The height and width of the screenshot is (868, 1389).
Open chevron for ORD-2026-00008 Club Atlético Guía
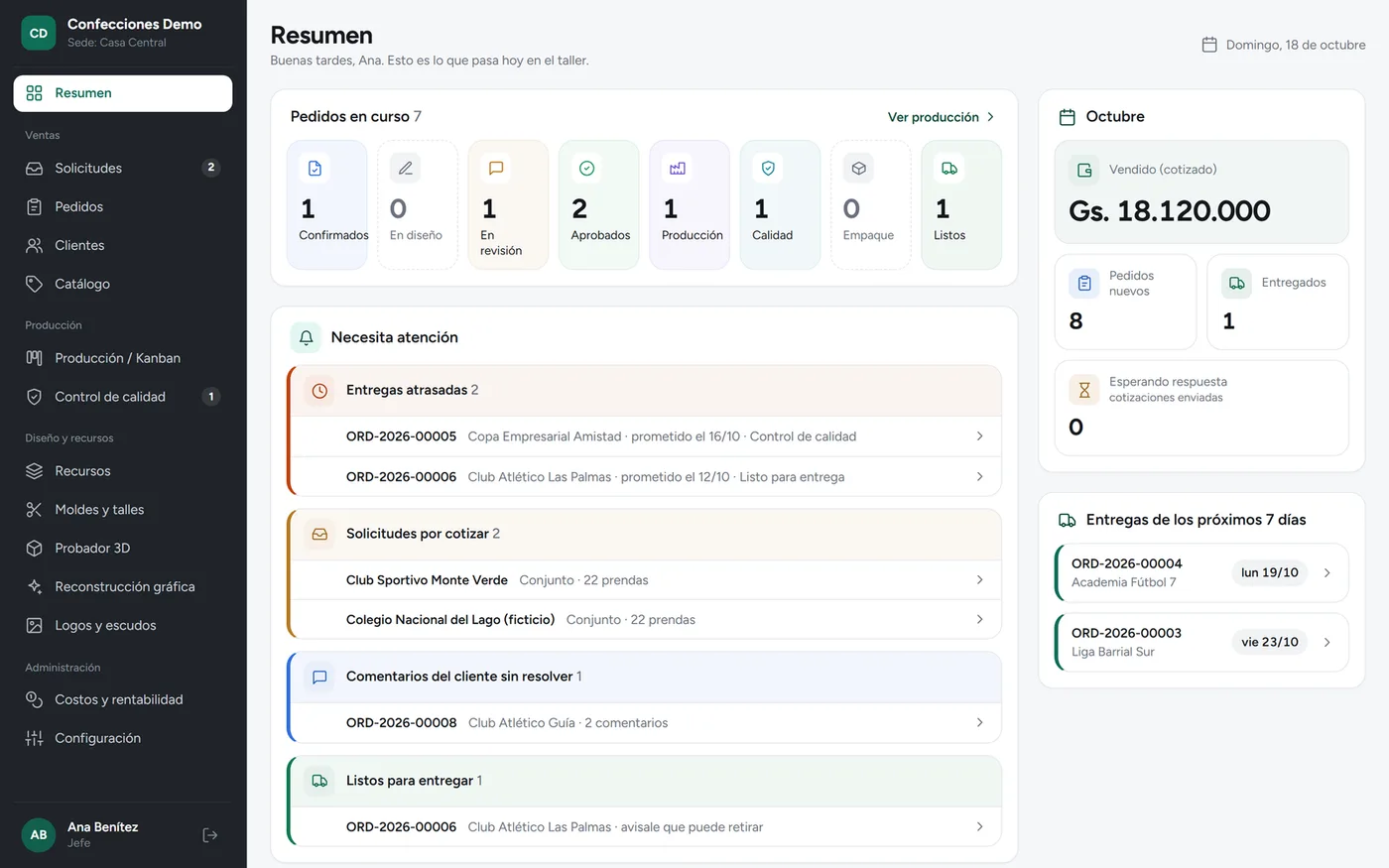(x=979, y=723)
